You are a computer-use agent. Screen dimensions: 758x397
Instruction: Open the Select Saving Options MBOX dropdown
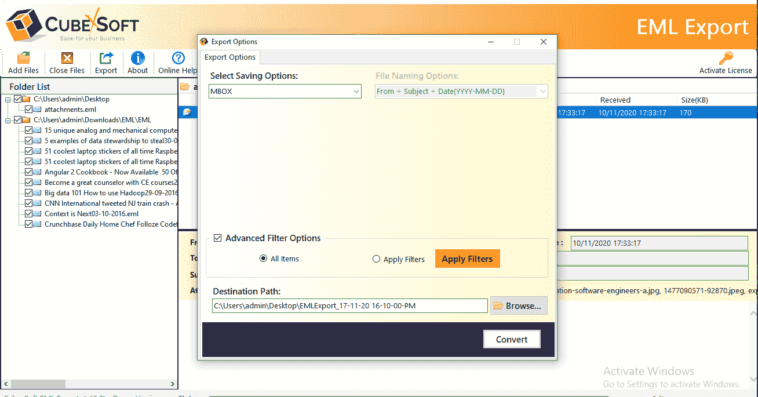(x=285, y=91)
